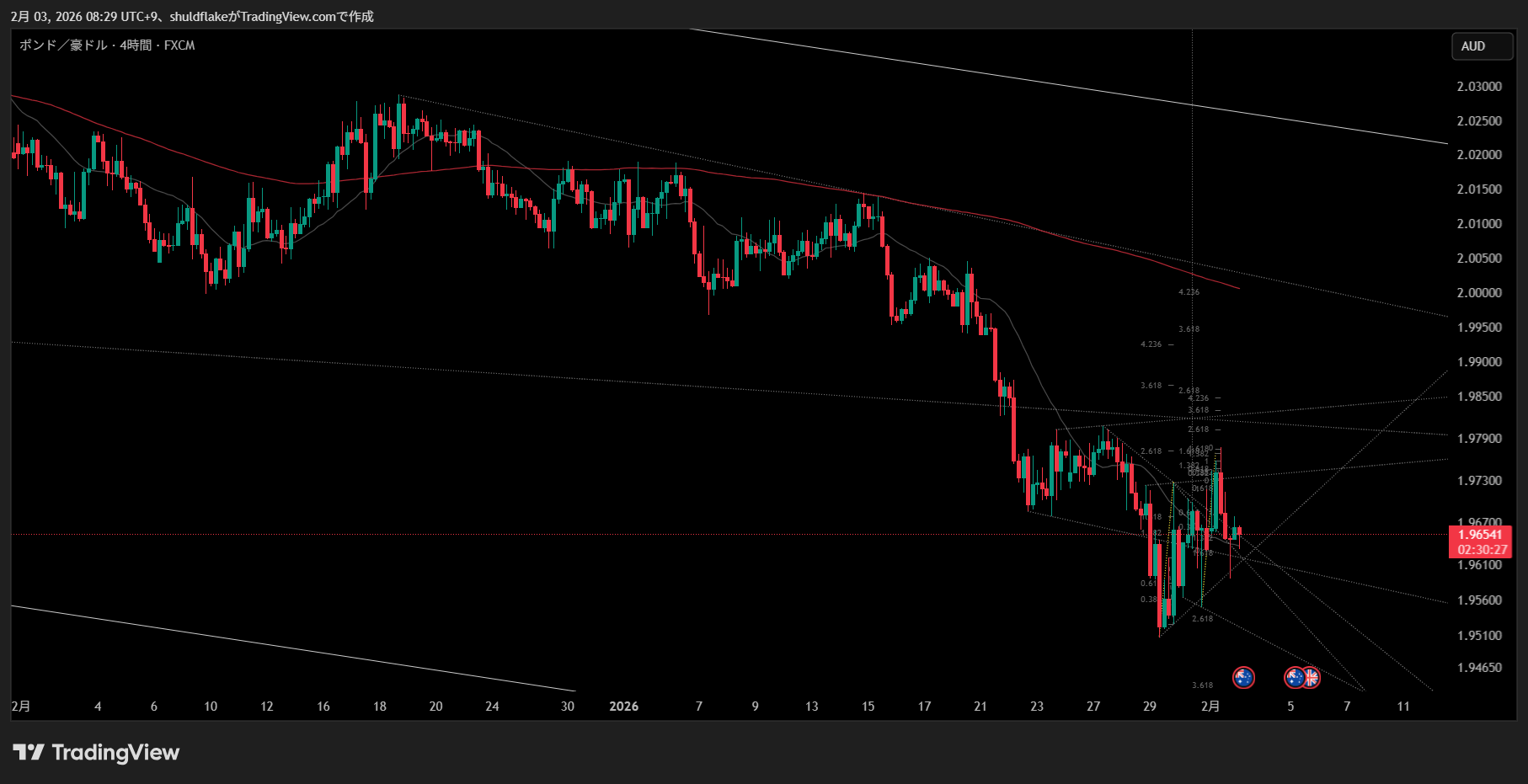The width and height of the screenshot is (1528, 784).
Task: Select the 2.00000 level on price axis
Action: tap(1479, 293)
